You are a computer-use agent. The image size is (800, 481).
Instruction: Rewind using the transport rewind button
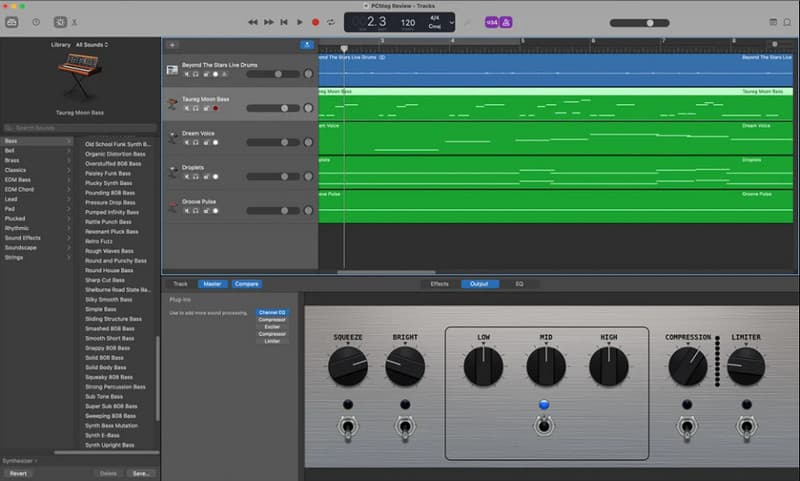pyautogui.click(x=253, y=21)
